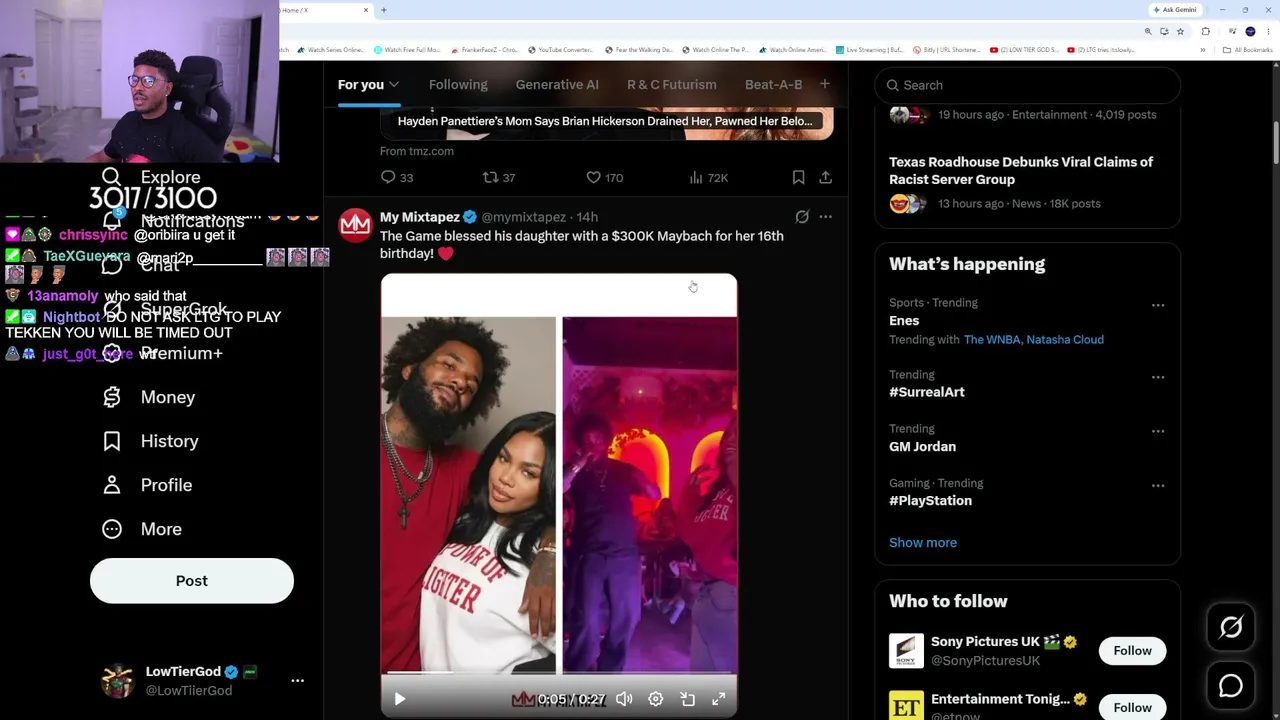Open the FrankerFaceZ bookmark
This screenshot has width=1280, height=720.
pyautogui.click(x=484, y=50)
